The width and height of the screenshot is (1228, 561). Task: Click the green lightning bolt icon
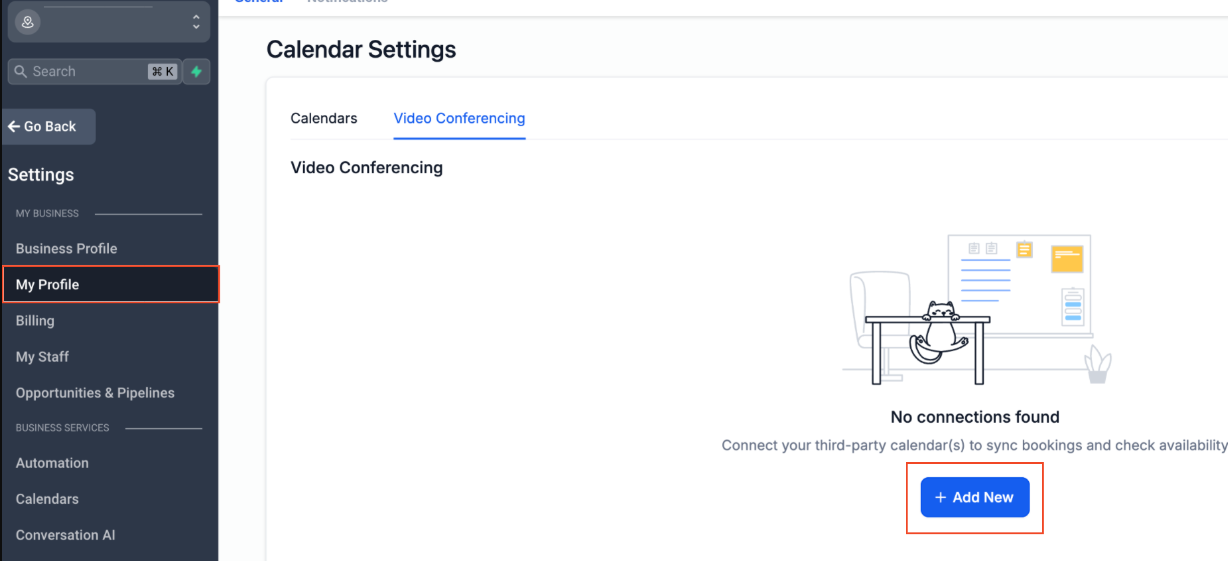pyautogui.click(x=197, y=72)
